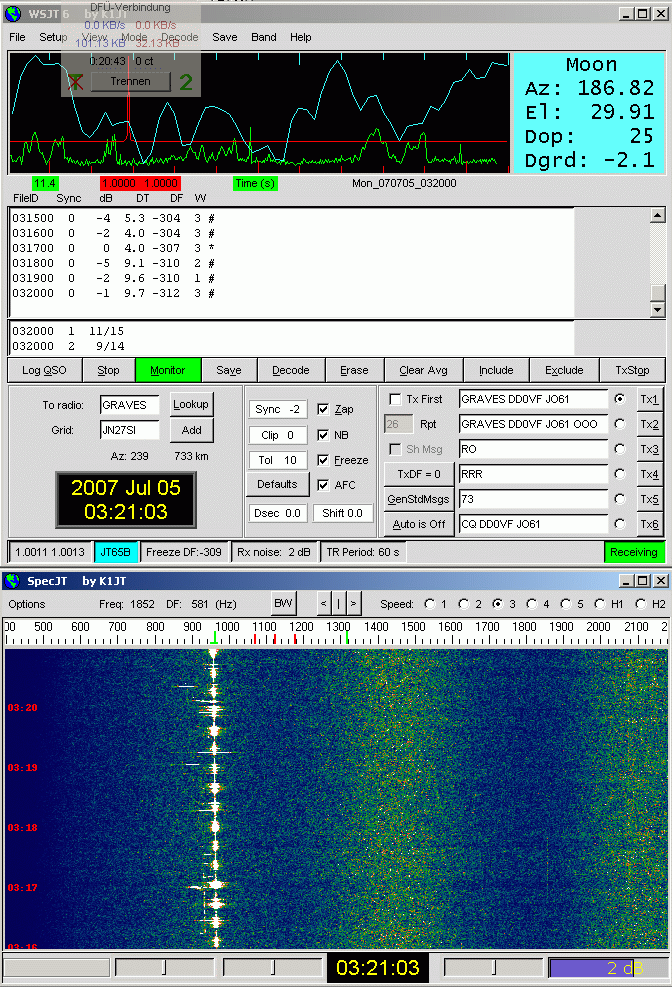The image size is (672, 987).
Task: Click the right arrow button in SpecJT
Action: tap(354, 604)
